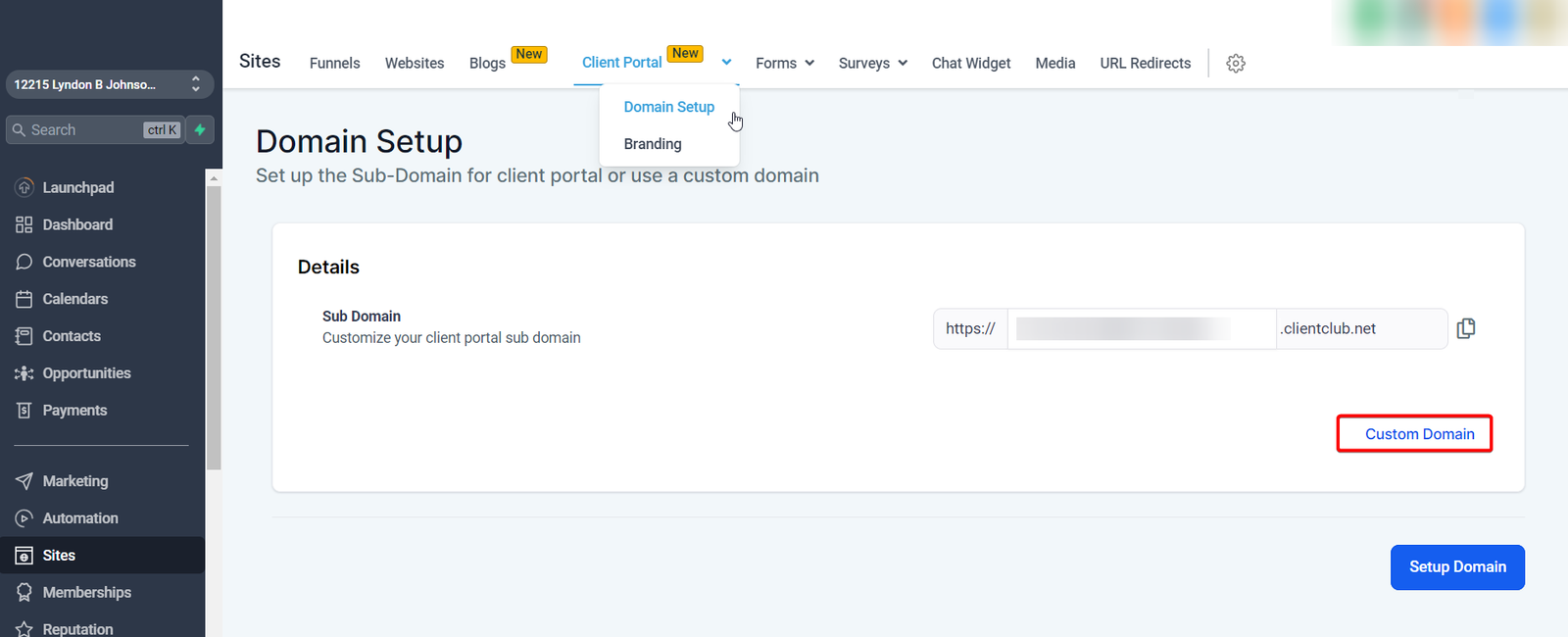Click the Calendars icon in sidebar
The height and width of the screenshot is (637, 1568).
point(24,299)
